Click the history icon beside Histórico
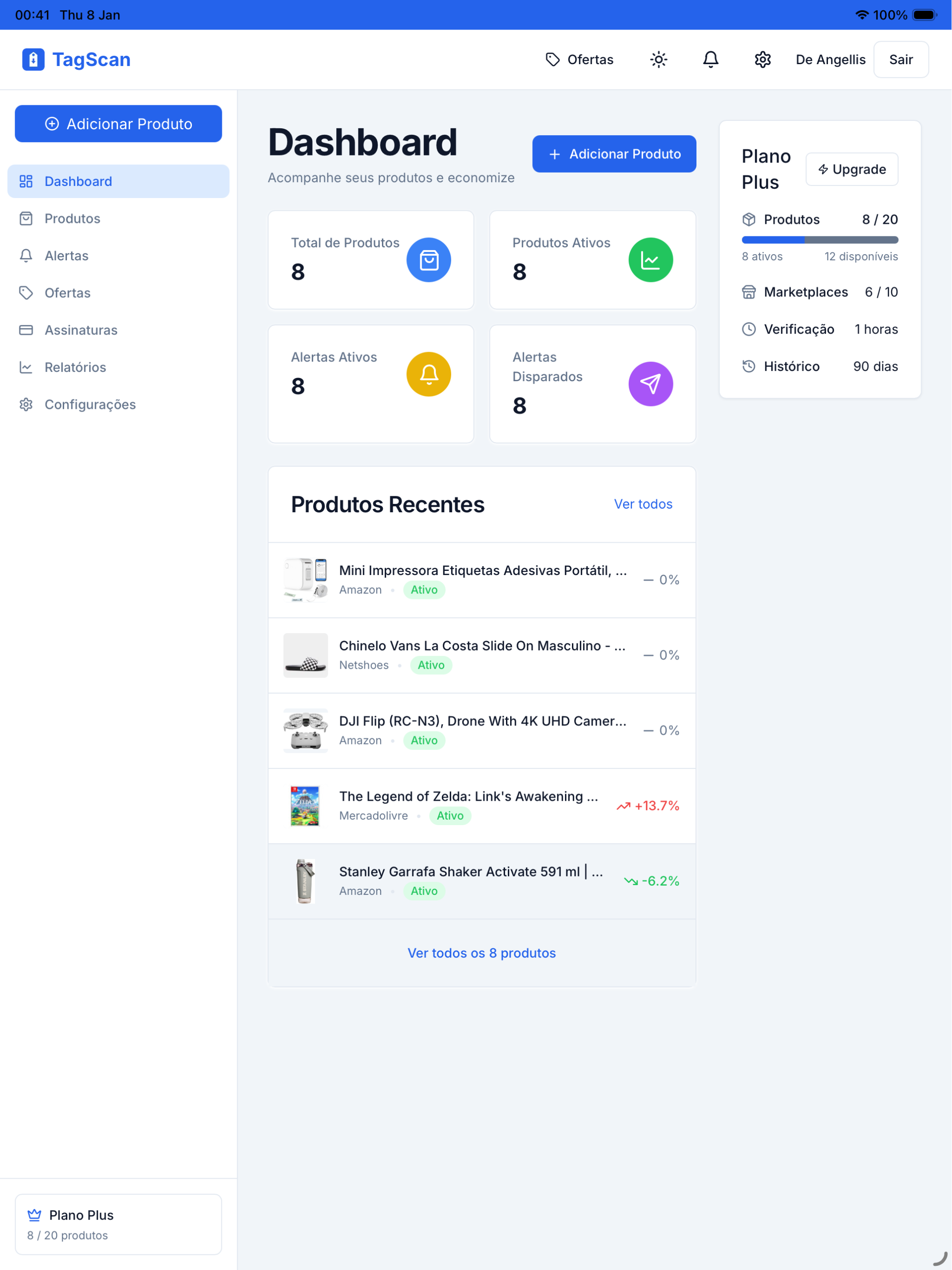The width and height of the screenshot is (952, 1270). 748,366
